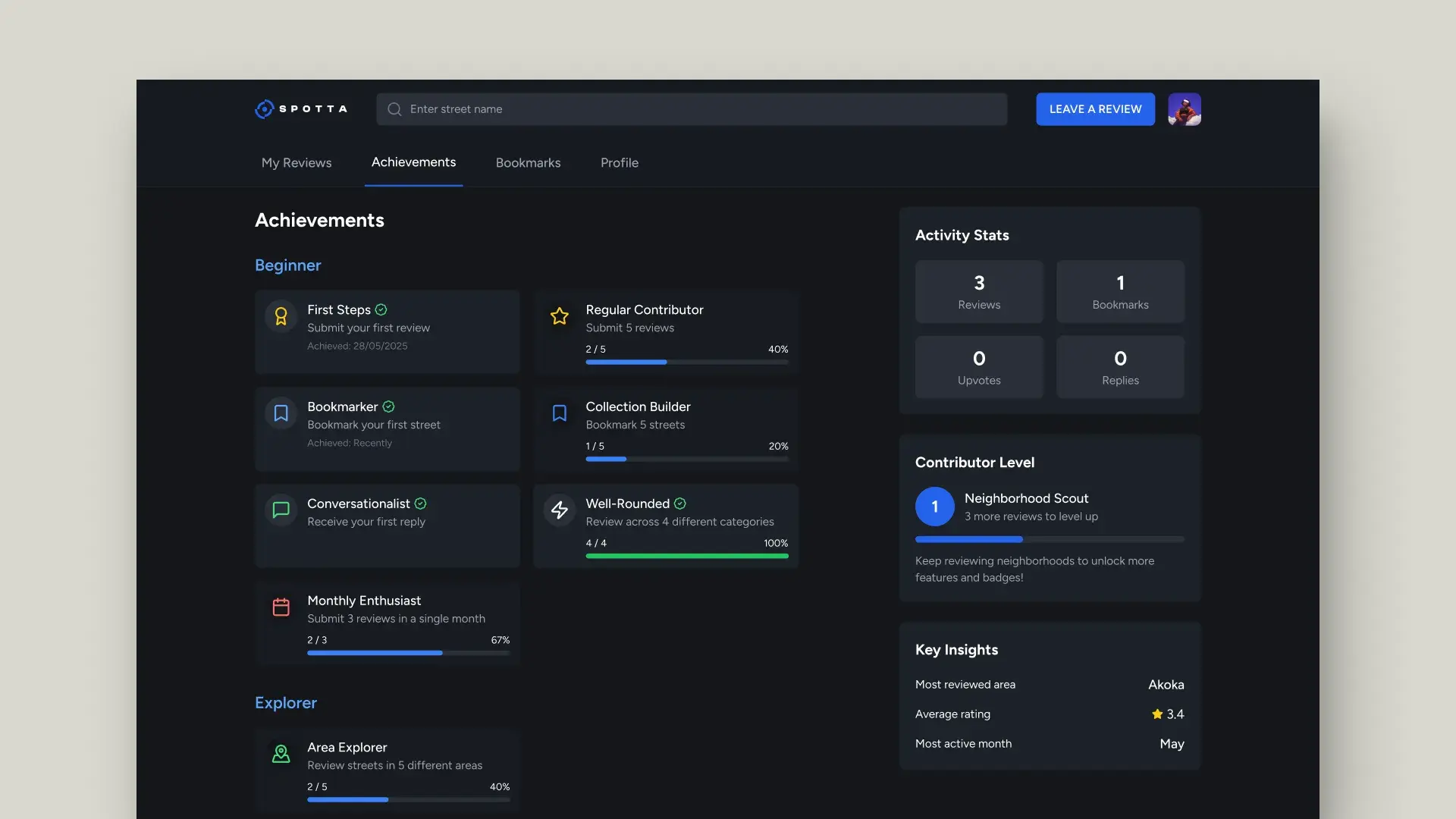Viewport: 1456px width, 819px height.
Task: Click the Neighborhood Scout level progress bar
Action: click(x=1050, y=539)
